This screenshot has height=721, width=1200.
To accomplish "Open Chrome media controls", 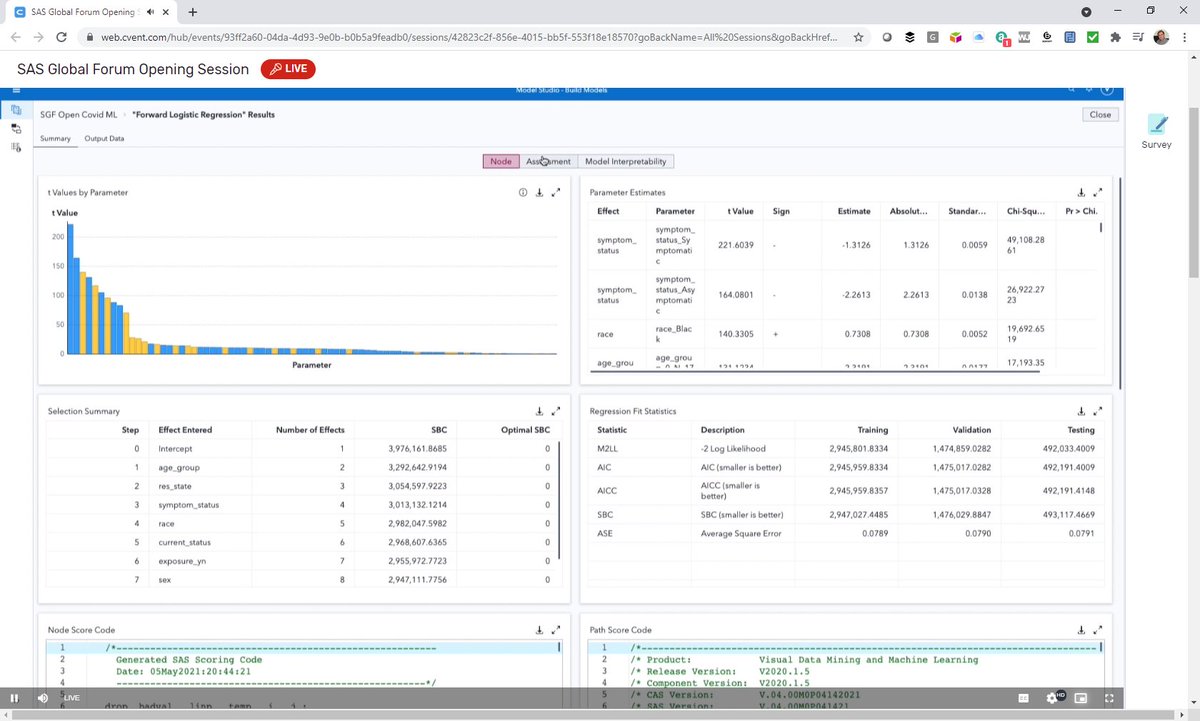I will tap(1139, 37).
